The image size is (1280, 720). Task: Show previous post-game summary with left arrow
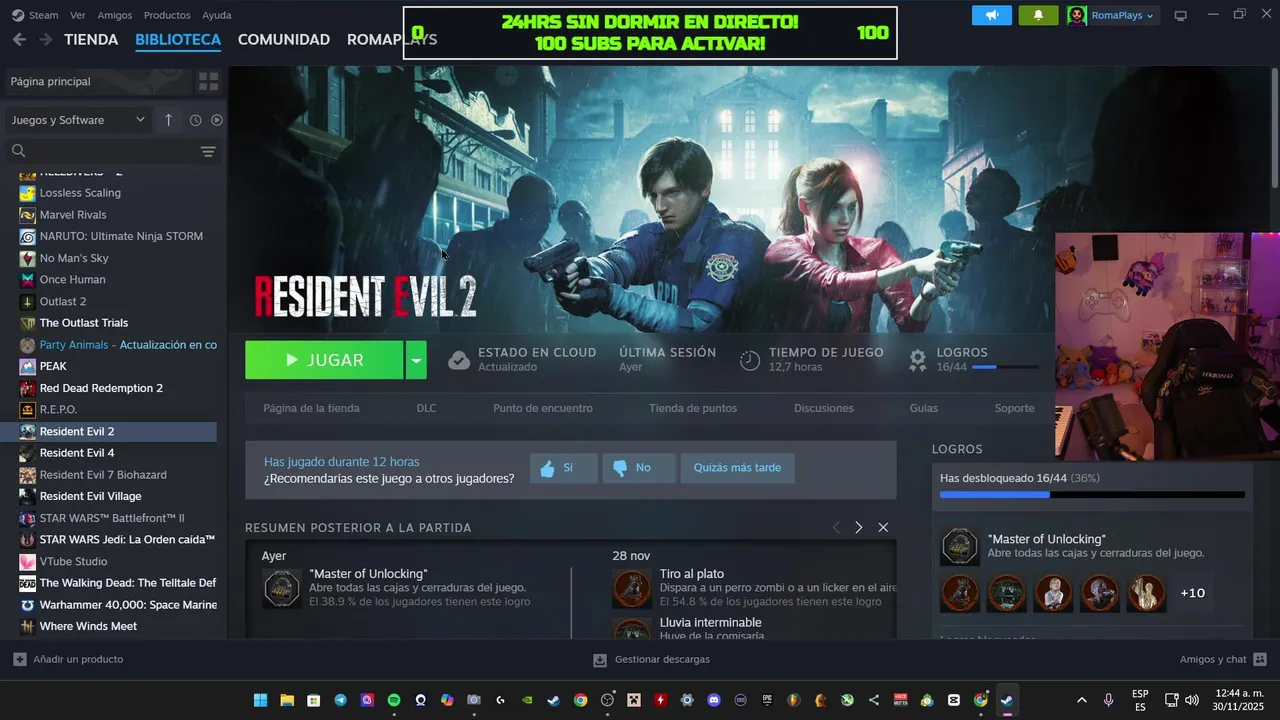pos(836,527)
